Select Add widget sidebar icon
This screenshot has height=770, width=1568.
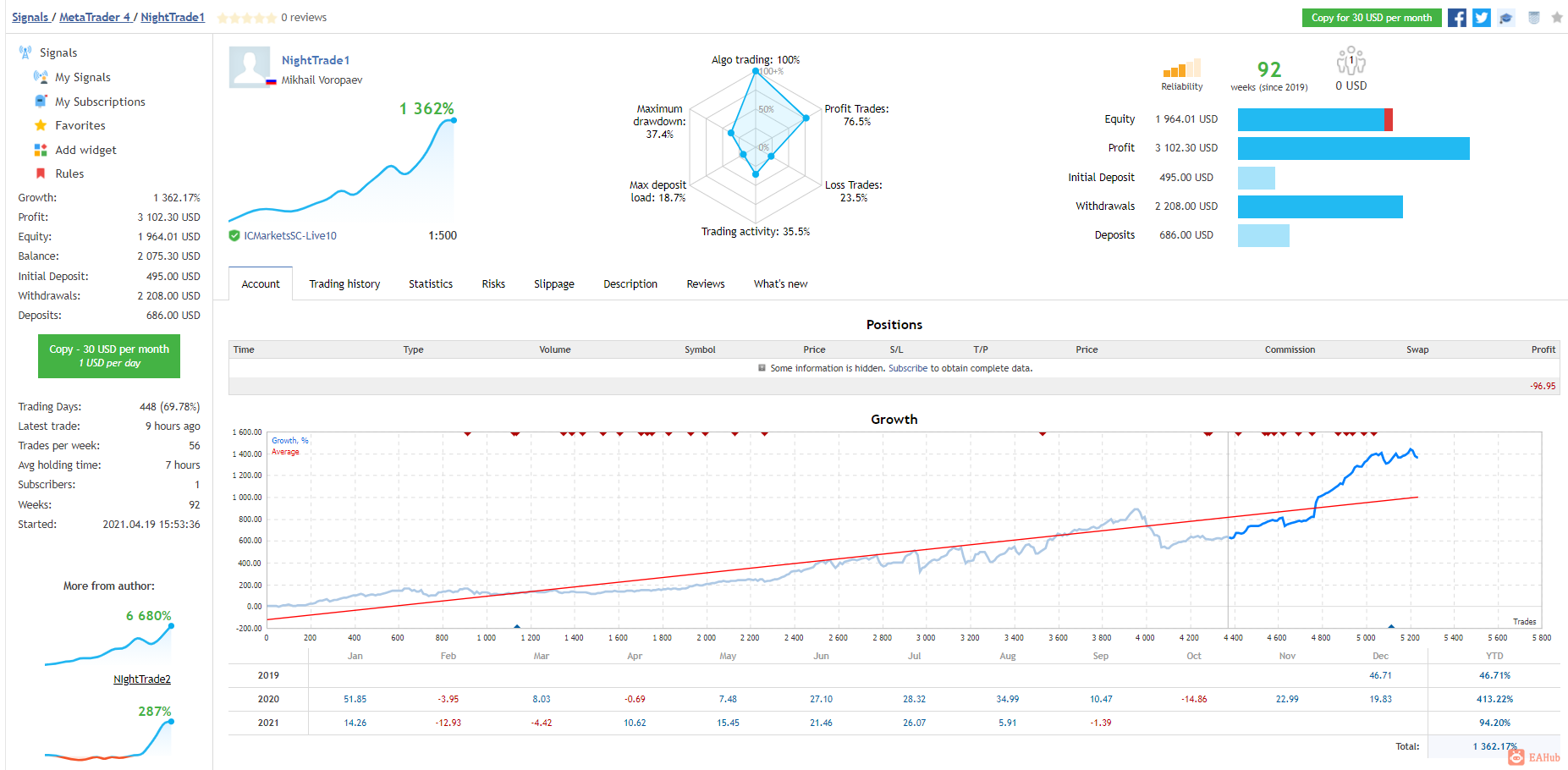pyautogui.click(x=40, y=150)
